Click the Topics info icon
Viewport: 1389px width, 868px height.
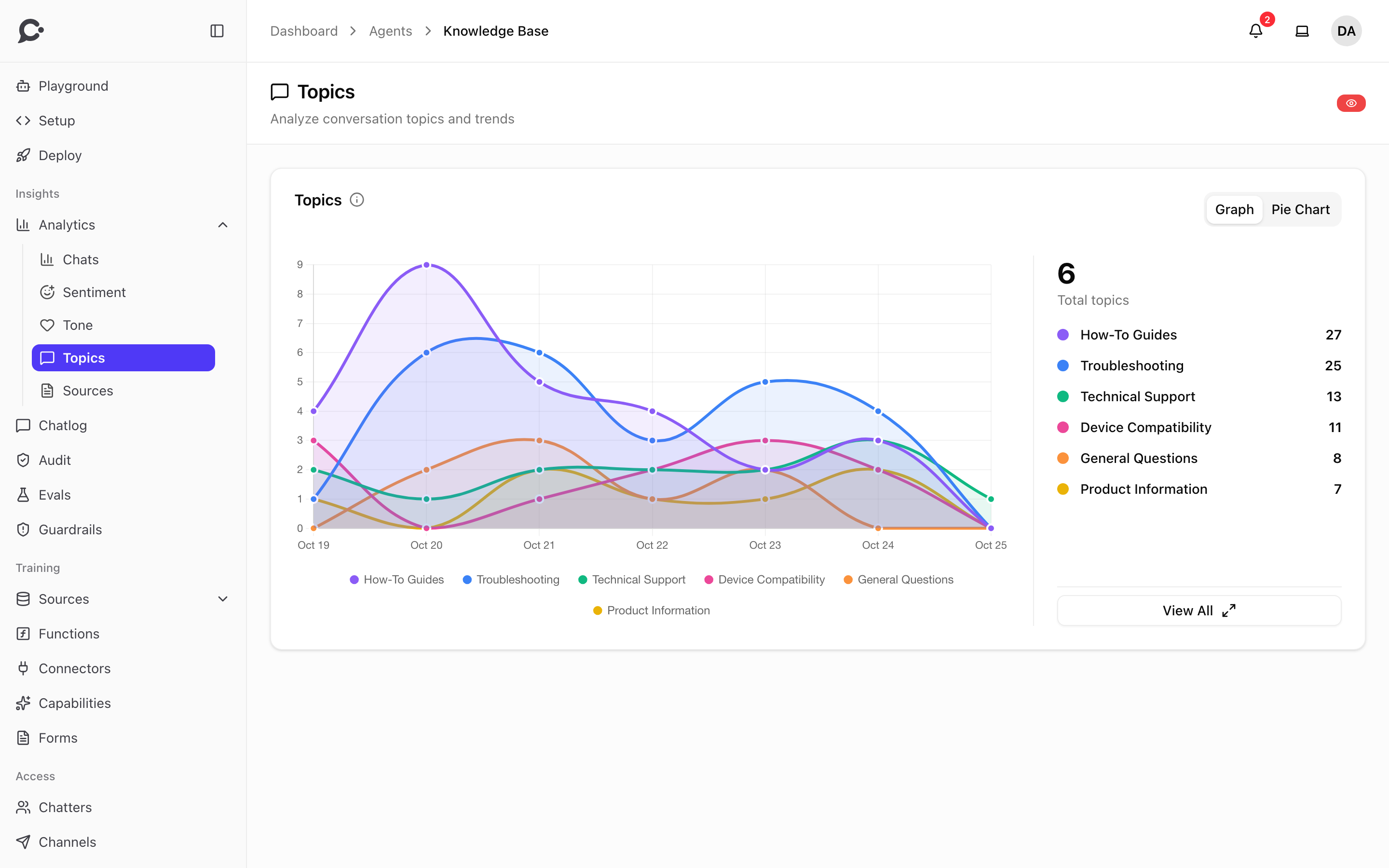point(357,200)
